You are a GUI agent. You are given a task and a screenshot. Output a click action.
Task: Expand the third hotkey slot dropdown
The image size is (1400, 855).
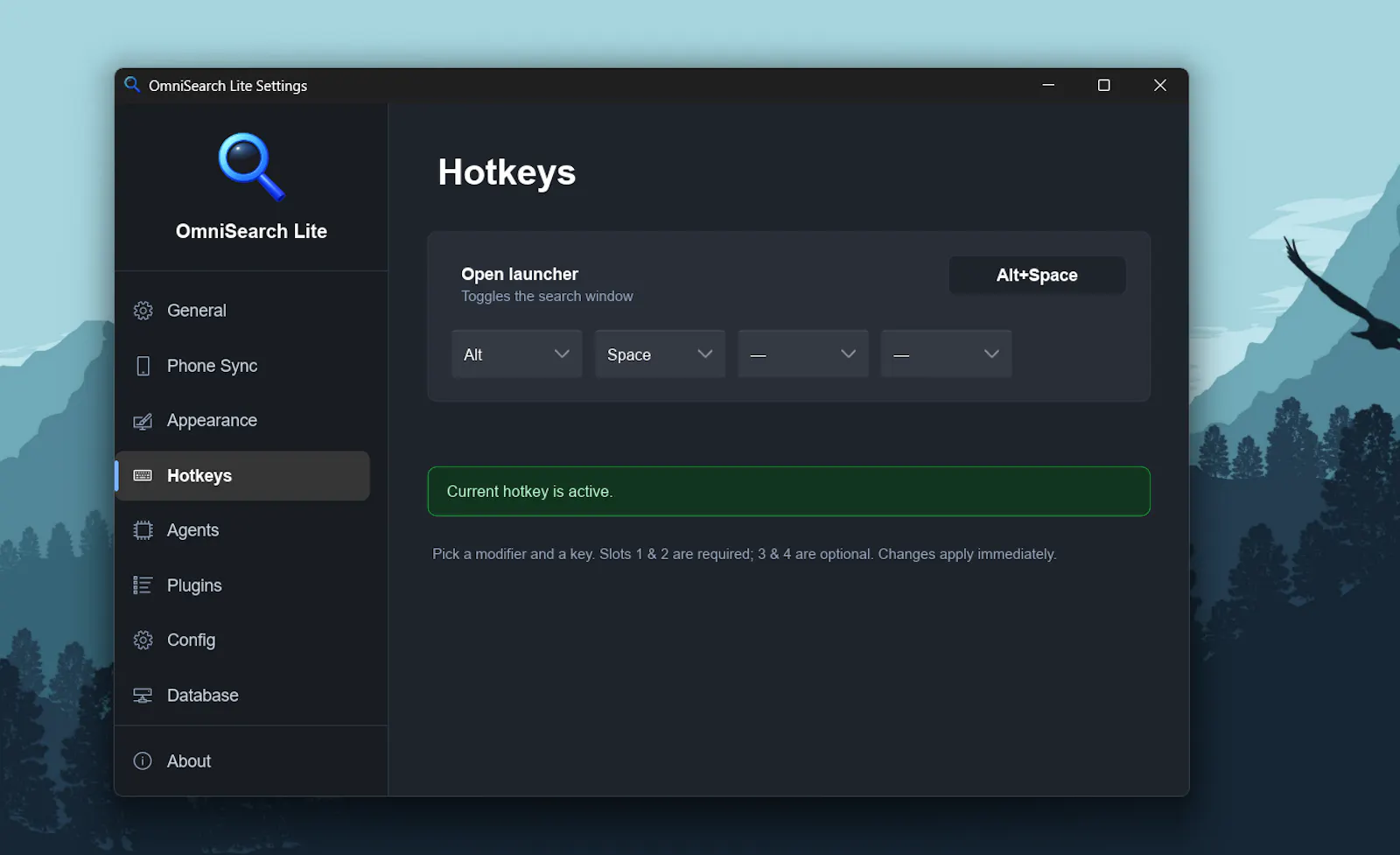802,354
